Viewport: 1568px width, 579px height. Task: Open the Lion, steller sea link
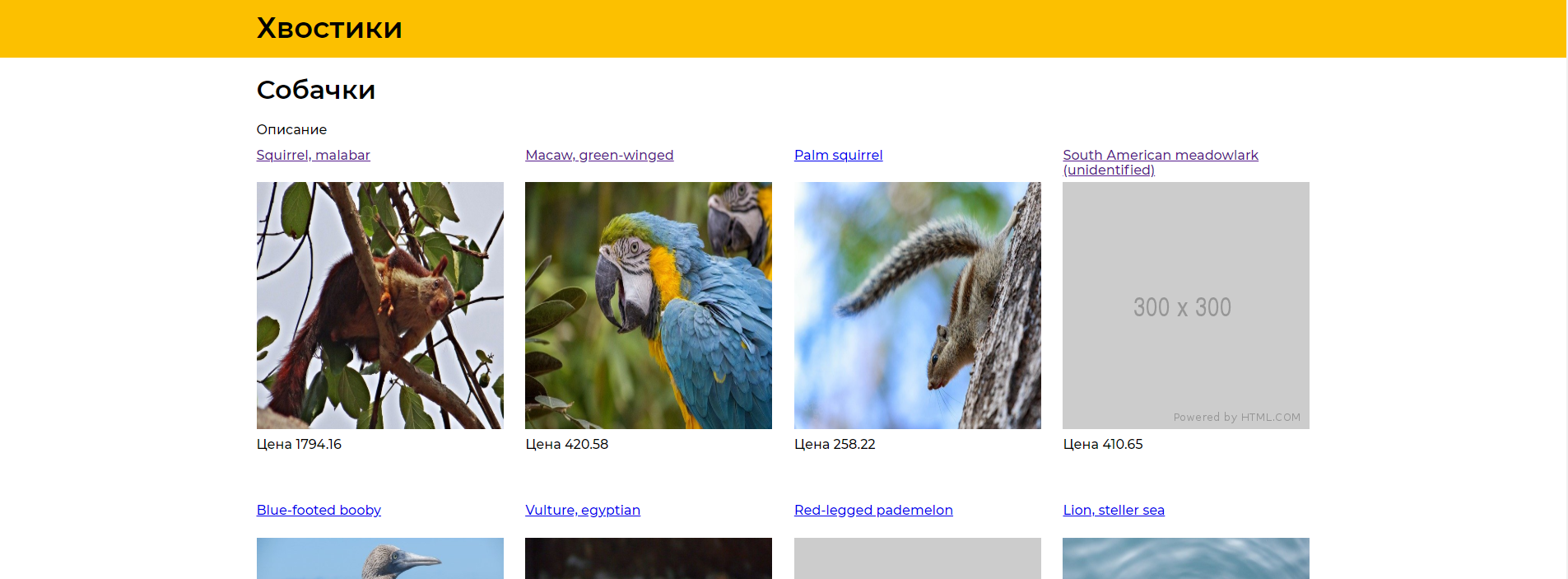click(x=1114, y=510)
